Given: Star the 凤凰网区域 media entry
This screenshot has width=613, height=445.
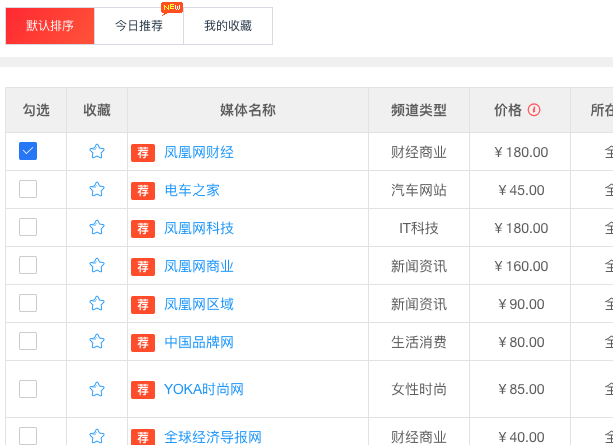Looking at the screenshot, I should pos(97,304).
